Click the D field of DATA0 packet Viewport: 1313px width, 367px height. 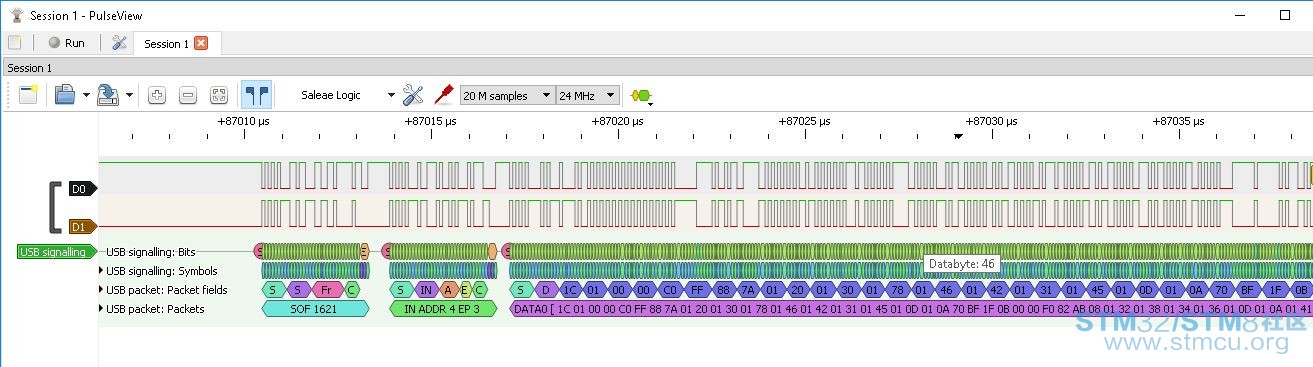click(546, 290)
